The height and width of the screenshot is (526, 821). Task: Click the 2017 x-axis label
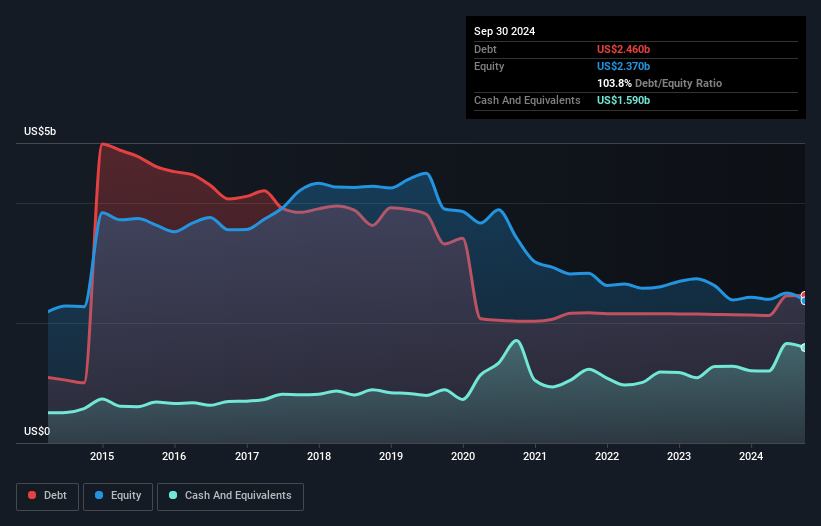pos(247,456)
